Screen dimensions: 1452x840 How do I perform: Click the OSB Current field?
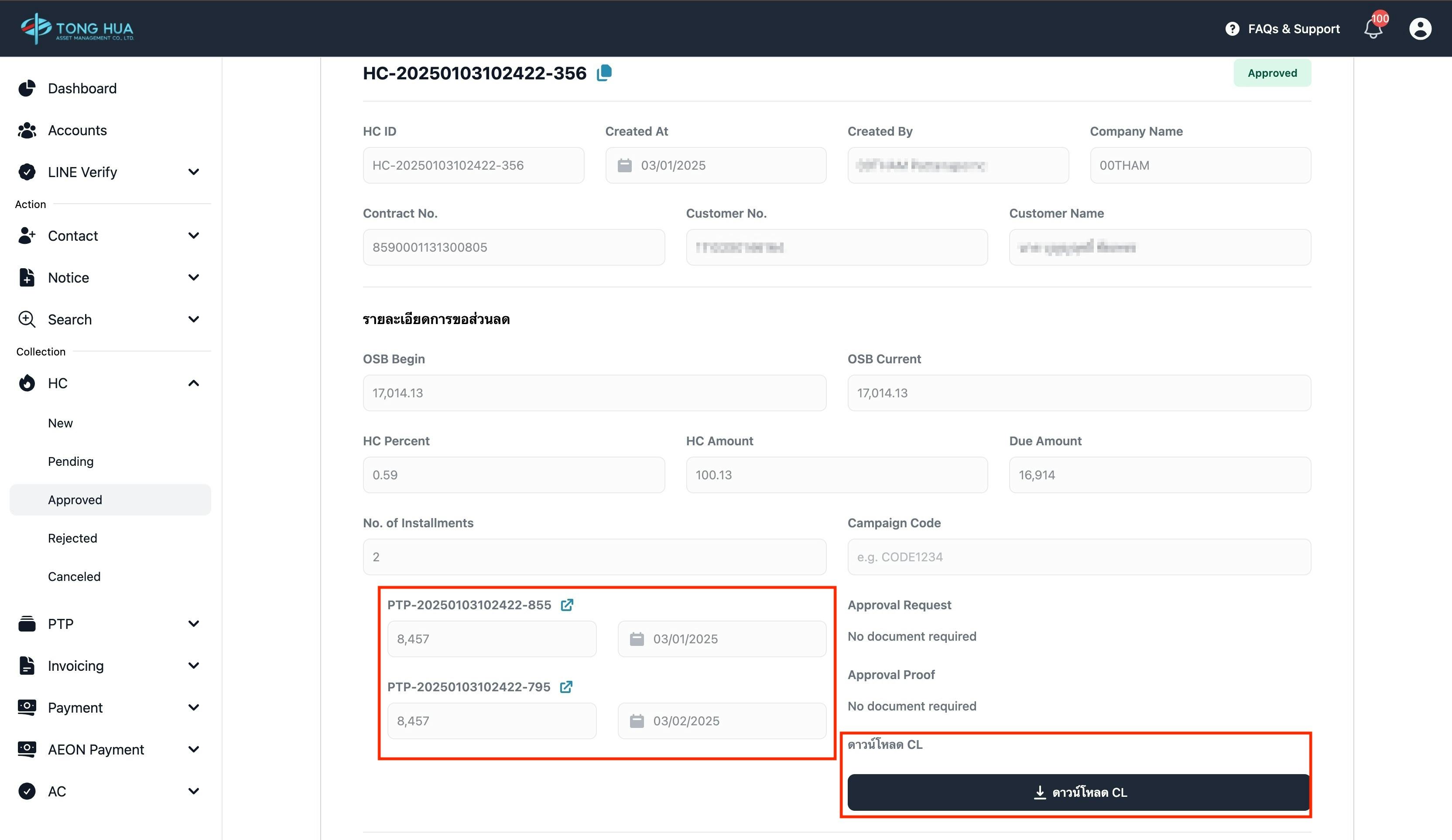tap(1079, 393)
